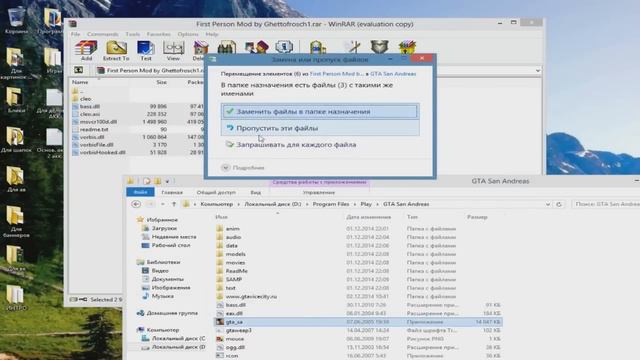Select the Для баннеров desktop folder

[x=16, y=221]
